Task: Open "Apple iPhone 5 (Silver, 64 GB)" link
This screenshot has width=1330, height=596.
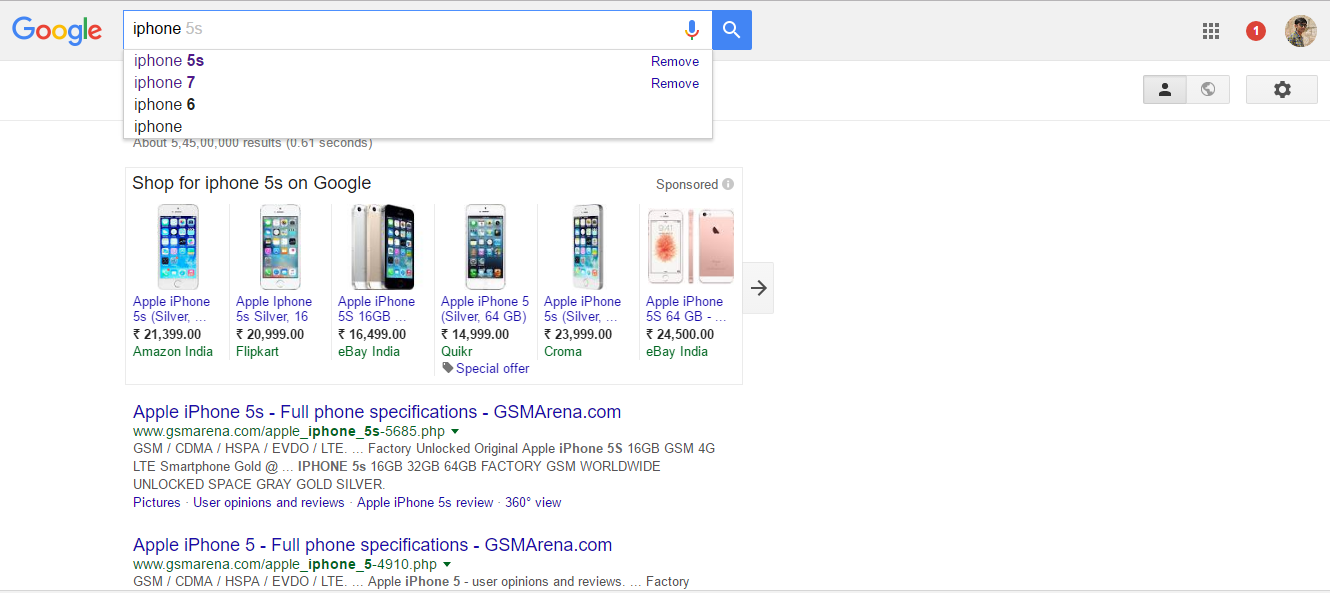Action: click(x=485, y=309)
